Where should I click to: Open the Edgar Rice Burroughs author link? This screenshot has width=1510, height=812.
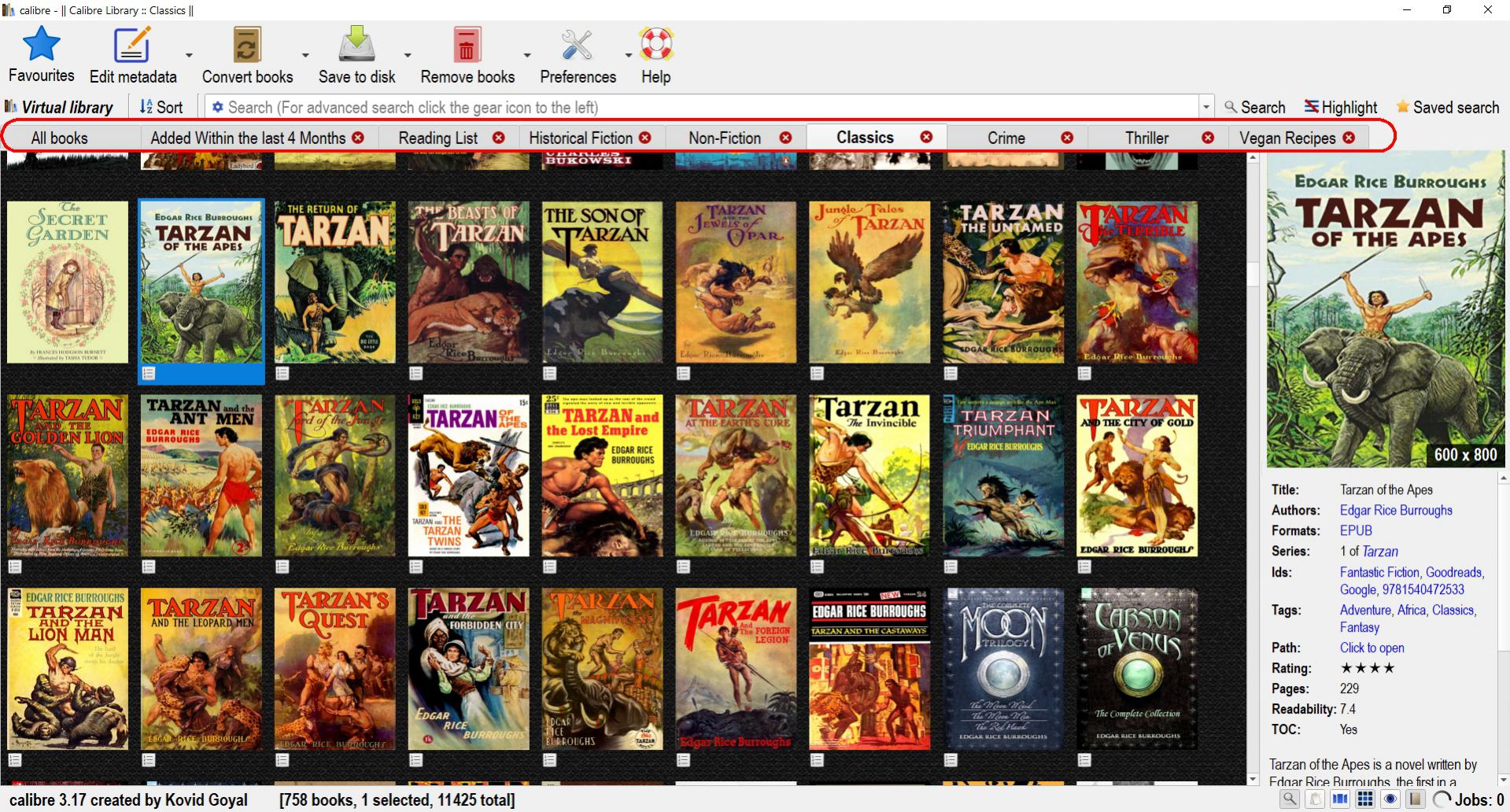1396,510
